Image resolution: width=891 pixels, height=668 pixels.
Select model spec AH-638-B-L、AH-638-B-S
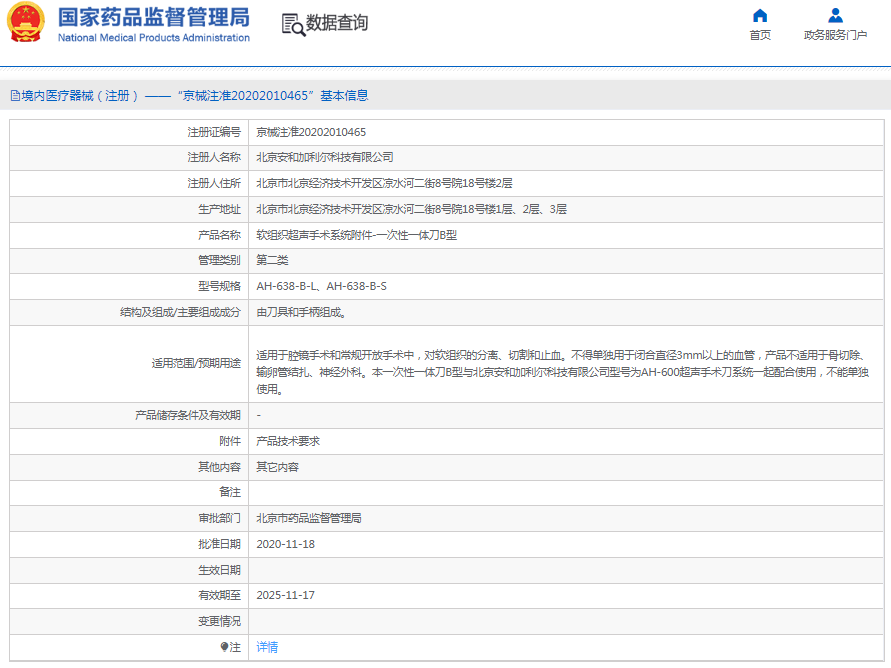click(321, 286)
